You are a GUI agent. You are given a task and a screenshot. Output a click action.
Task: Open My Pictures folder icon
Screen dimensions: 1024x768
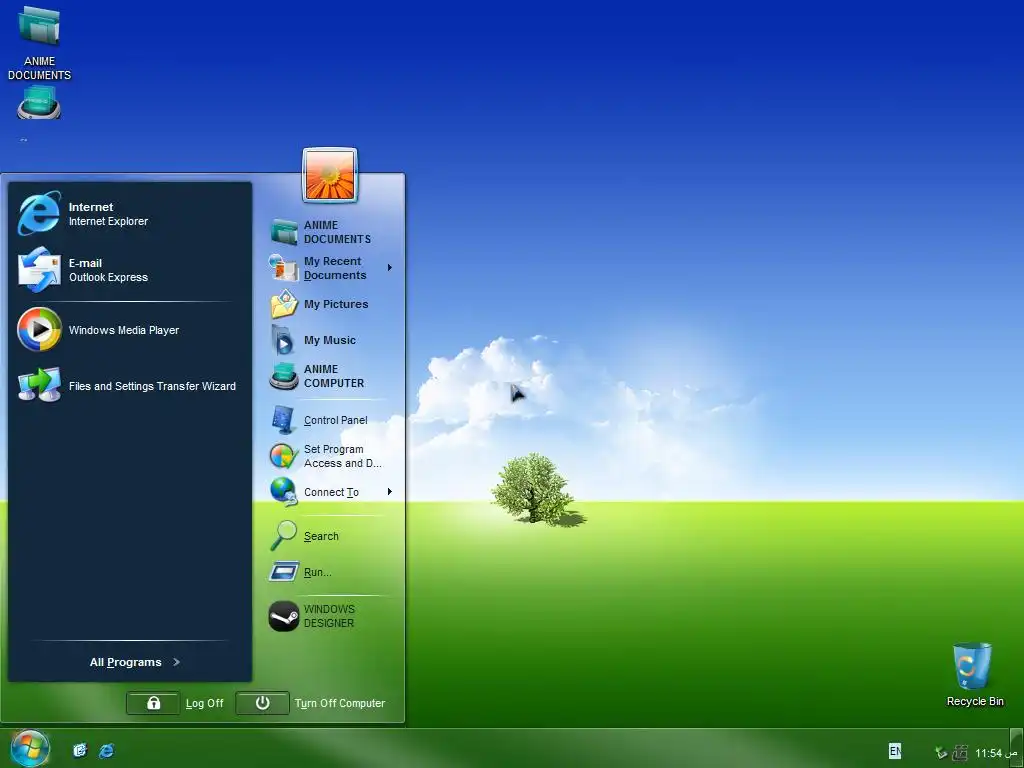[284, 304]
